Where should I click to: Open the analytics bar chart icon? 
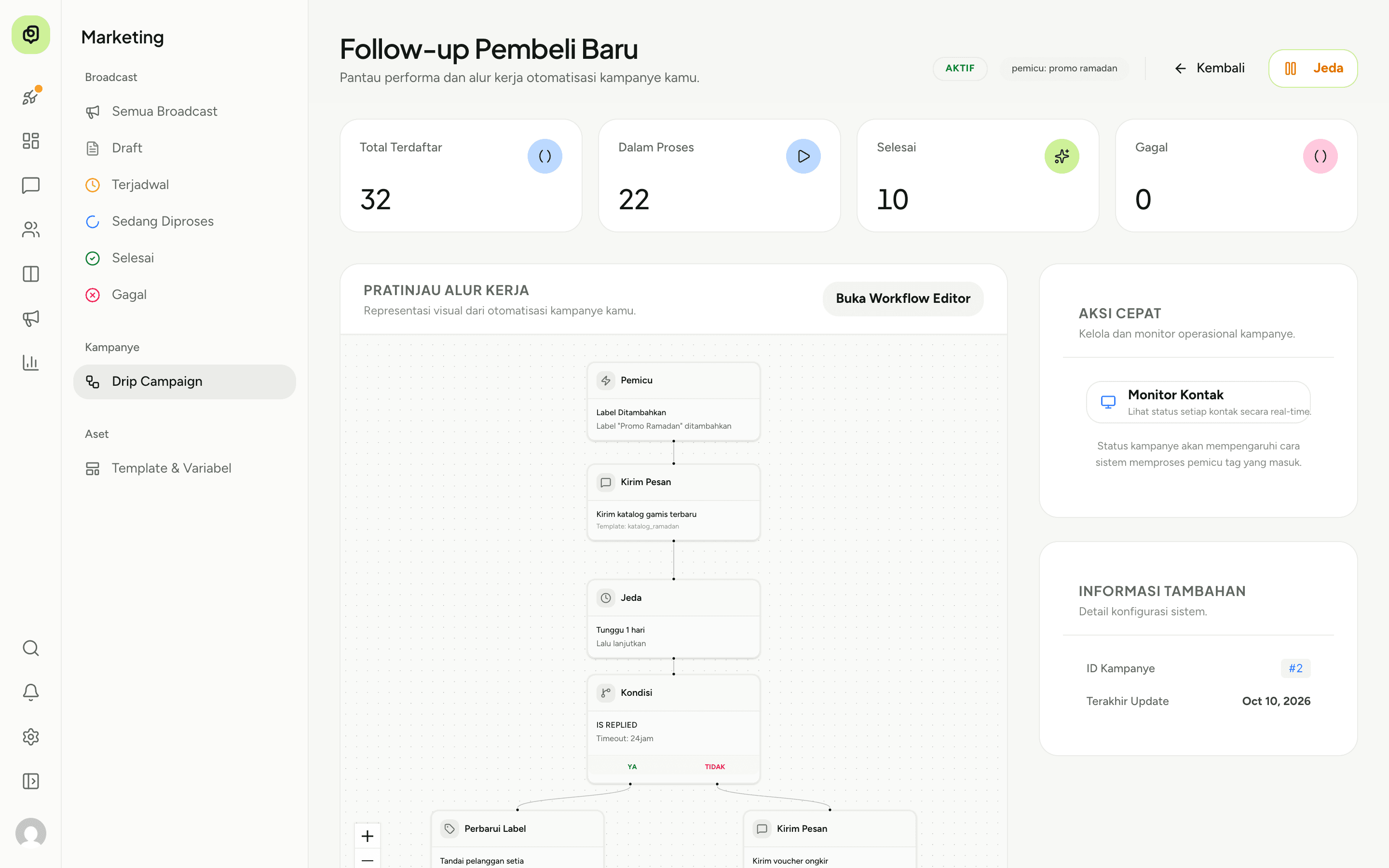(x=30, y=362)
